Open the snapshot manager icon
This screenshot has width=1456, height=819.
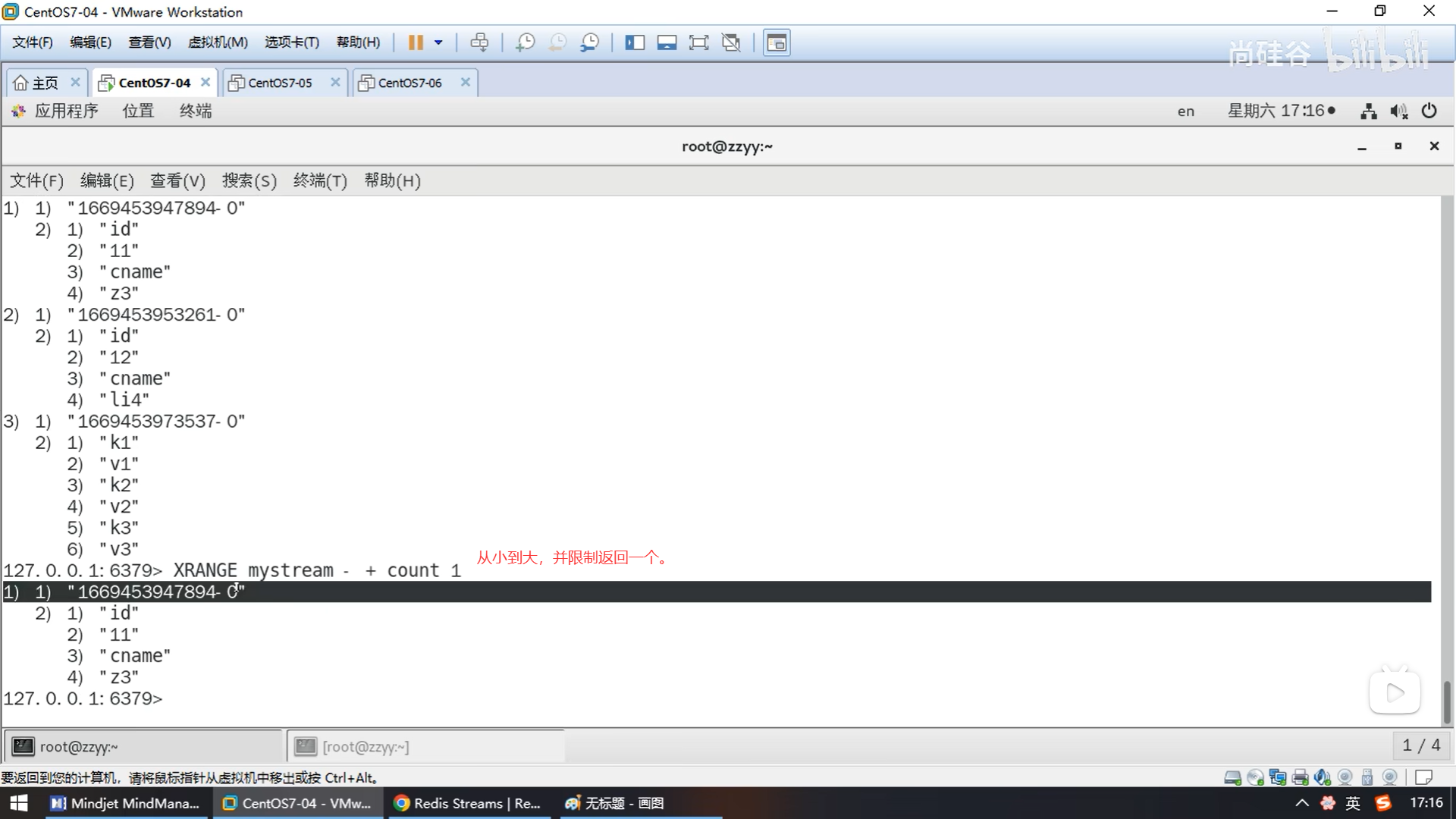click(589, 42)
